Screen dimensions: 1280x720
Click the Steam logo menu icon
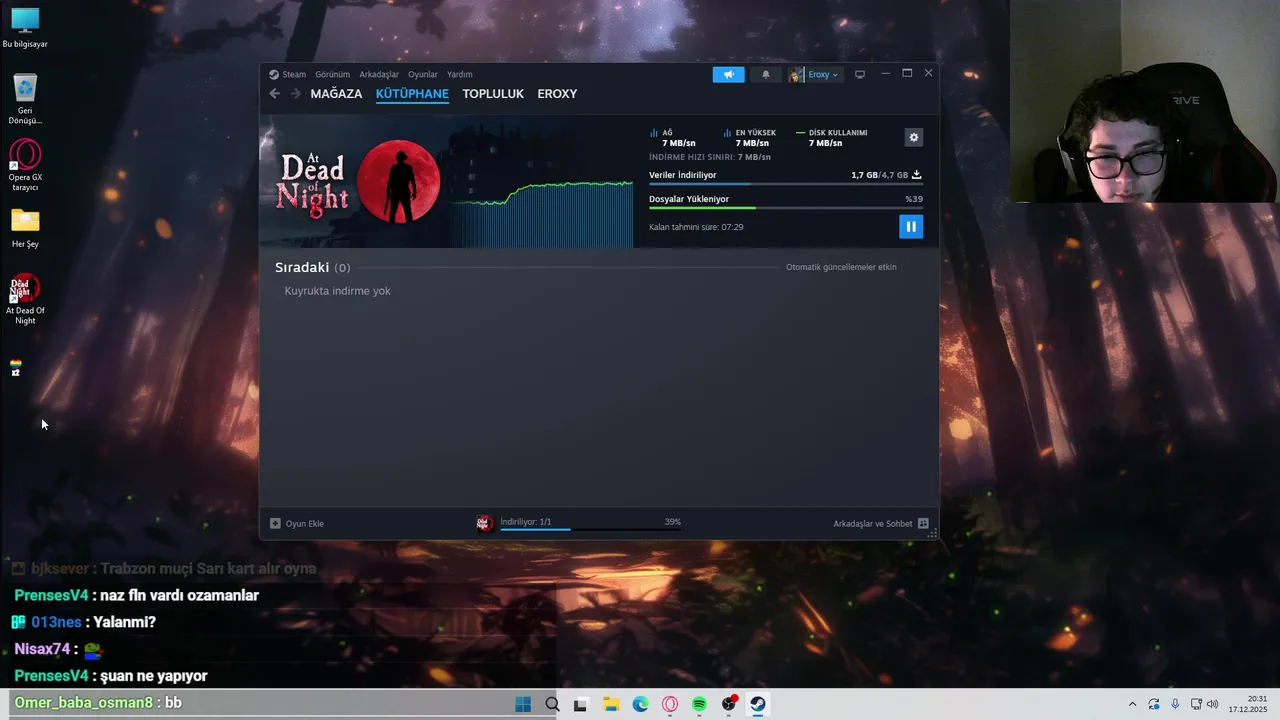click(x=274, y=74)
